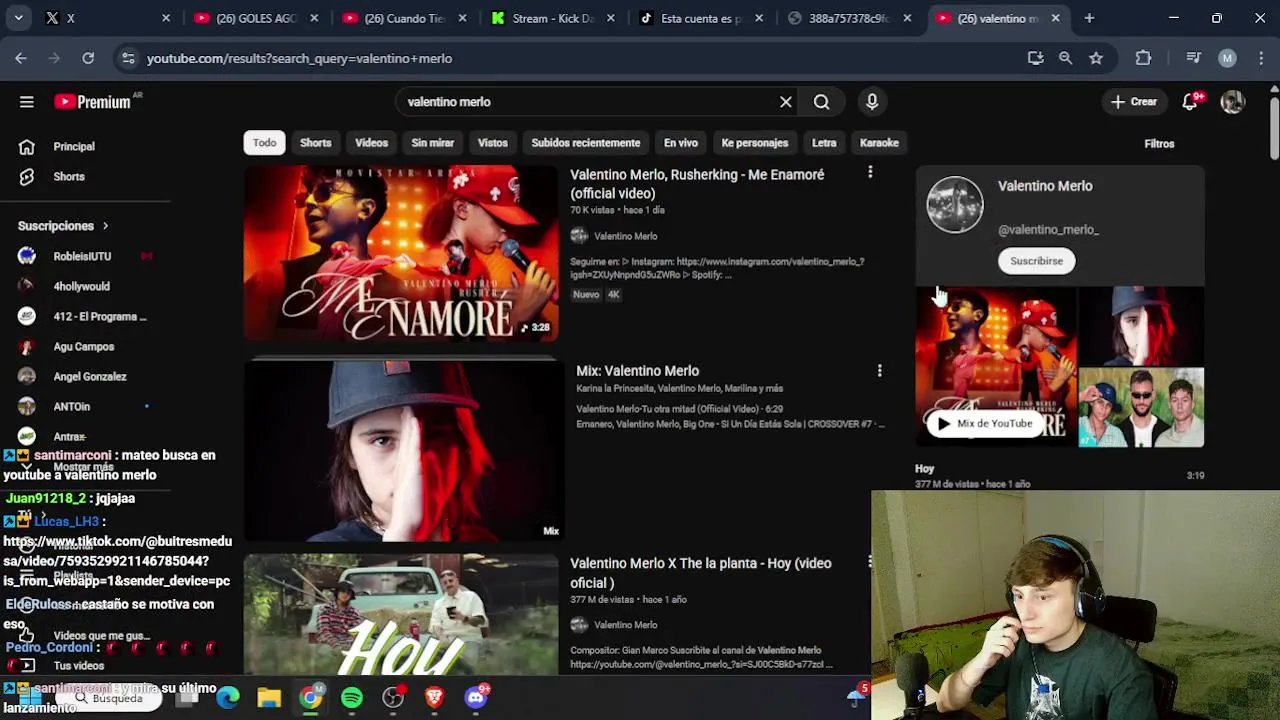The image size is (1280, 720).
Task: Open Mix: Valentino Merlo thumbnail
Action: click(402, 452)
